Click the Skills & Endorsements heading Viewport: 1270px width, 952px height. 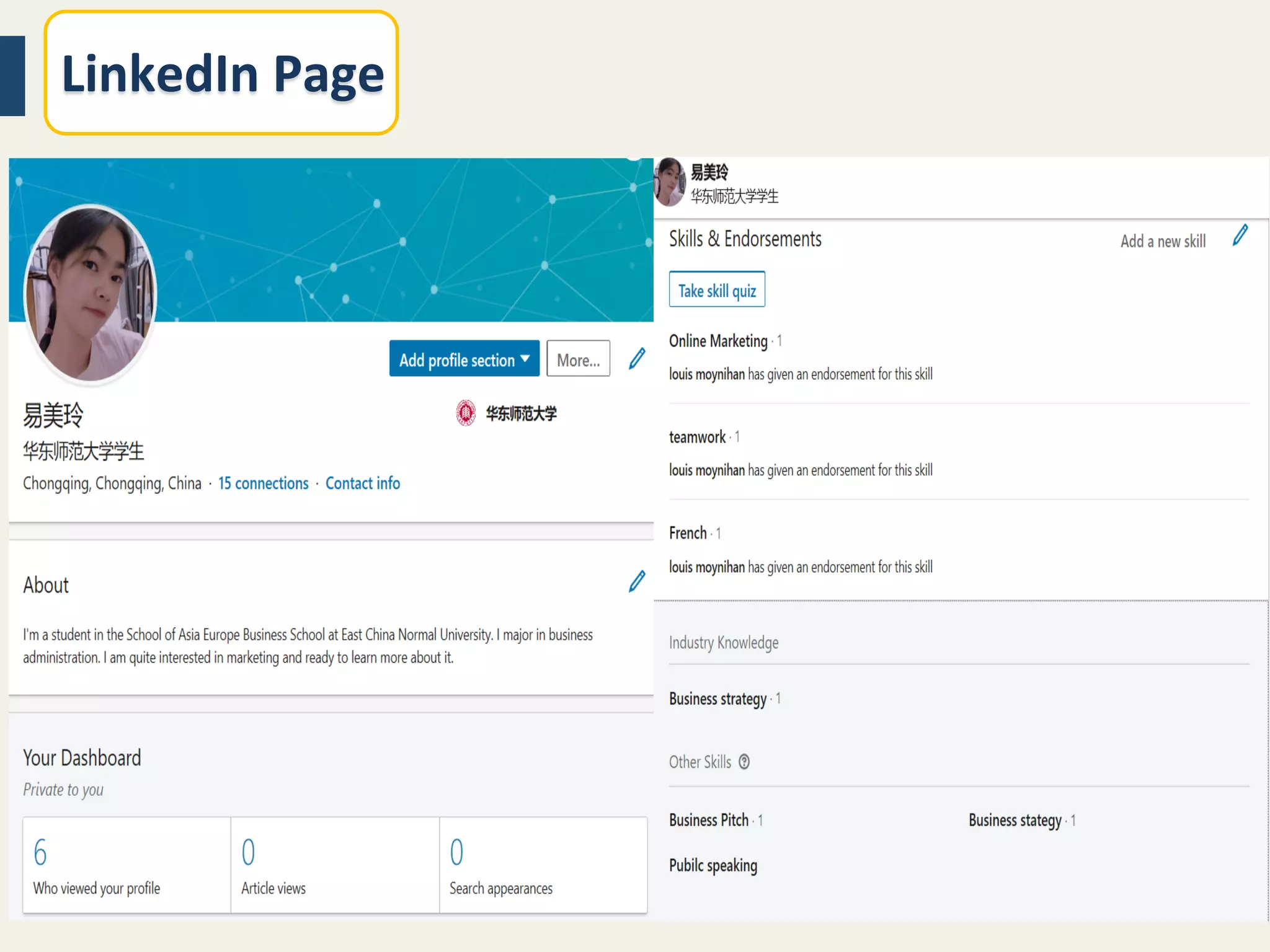pos(745,239)
